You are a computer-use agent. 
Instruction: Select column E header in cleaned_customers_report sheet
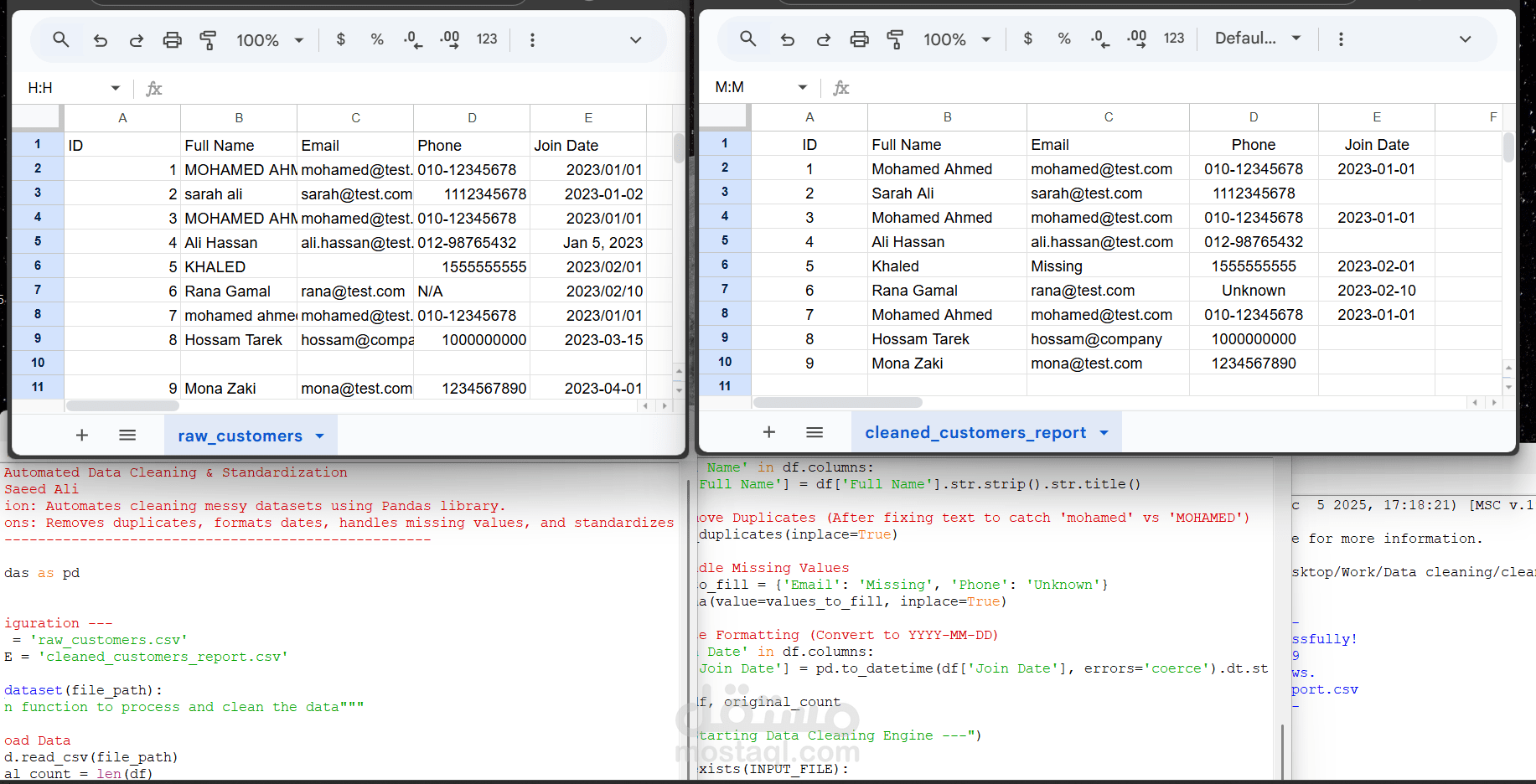click(1377, 117)
